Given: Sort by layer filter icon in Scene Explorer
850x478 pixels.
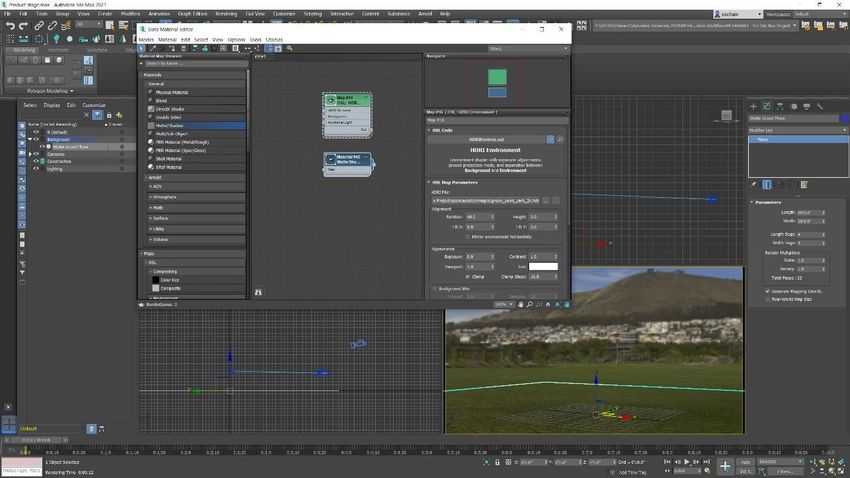Looking at the screenshot, I should [x=97, y=115].
